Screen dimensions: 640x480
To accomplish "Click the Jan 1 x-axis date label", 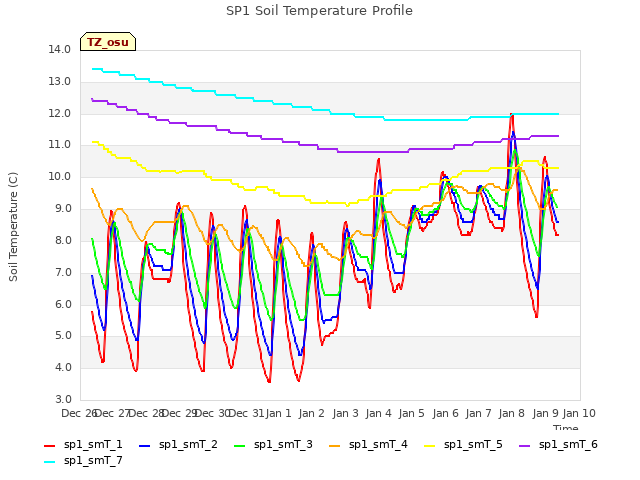I will click(x=278, y=413).
